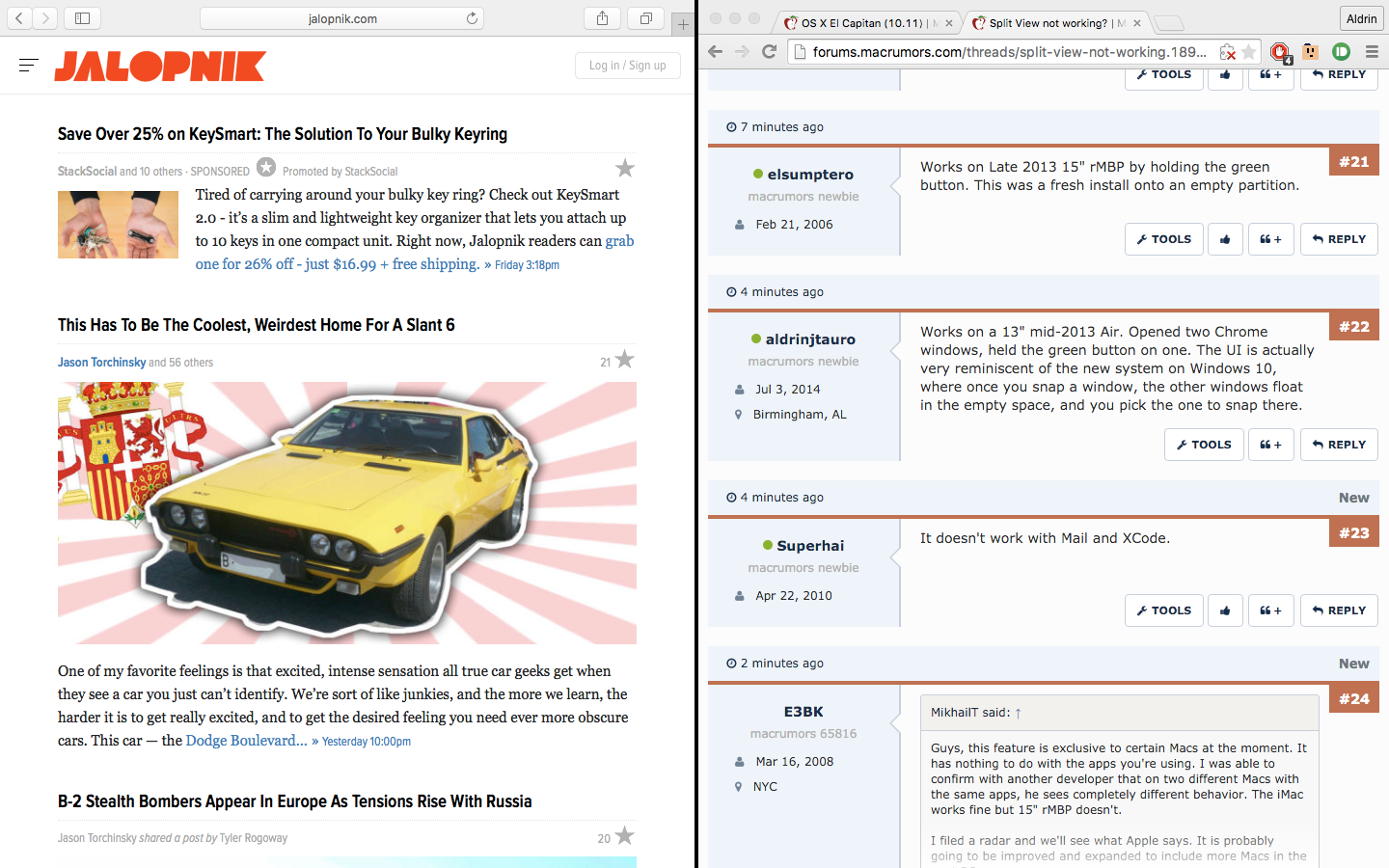Click the blocked plugin icon in the address bar
The width and height of the screenshot is (1389, 868).
click(x=1227, y=52)
